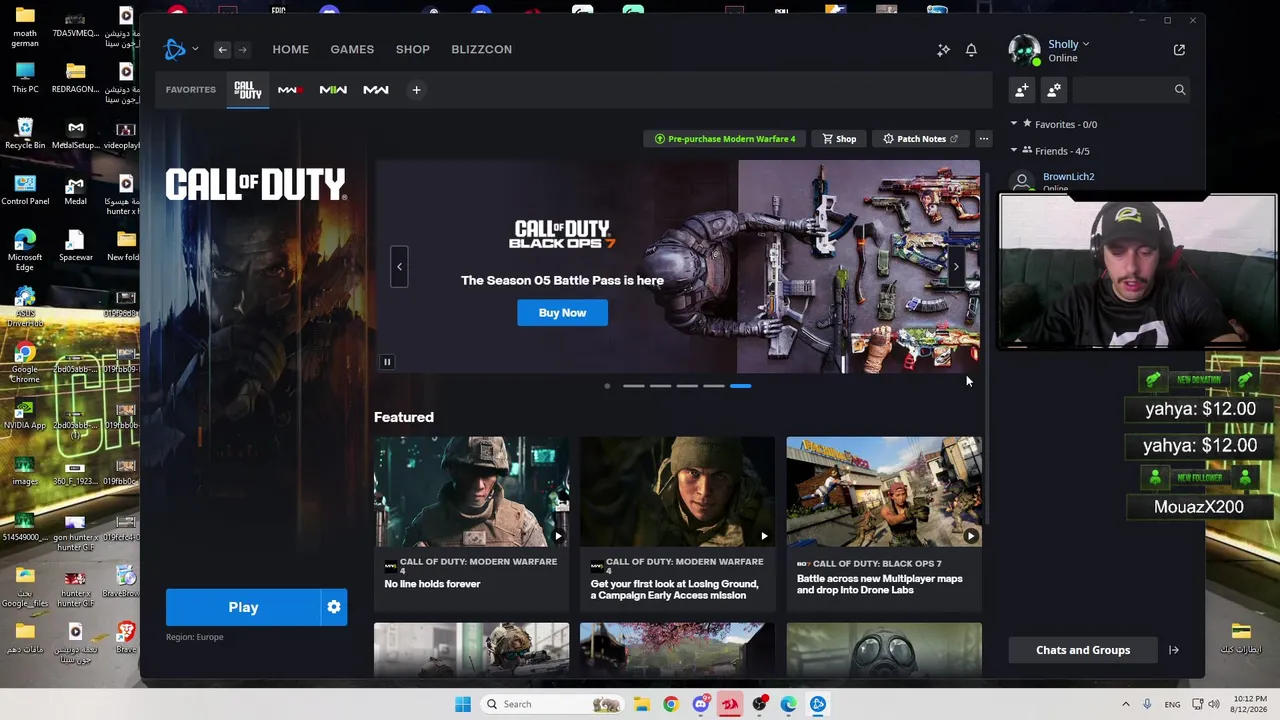Select the MW3 game icon in favorites
This screenshot has width=1280, height=720.
[x=290, y=90]
